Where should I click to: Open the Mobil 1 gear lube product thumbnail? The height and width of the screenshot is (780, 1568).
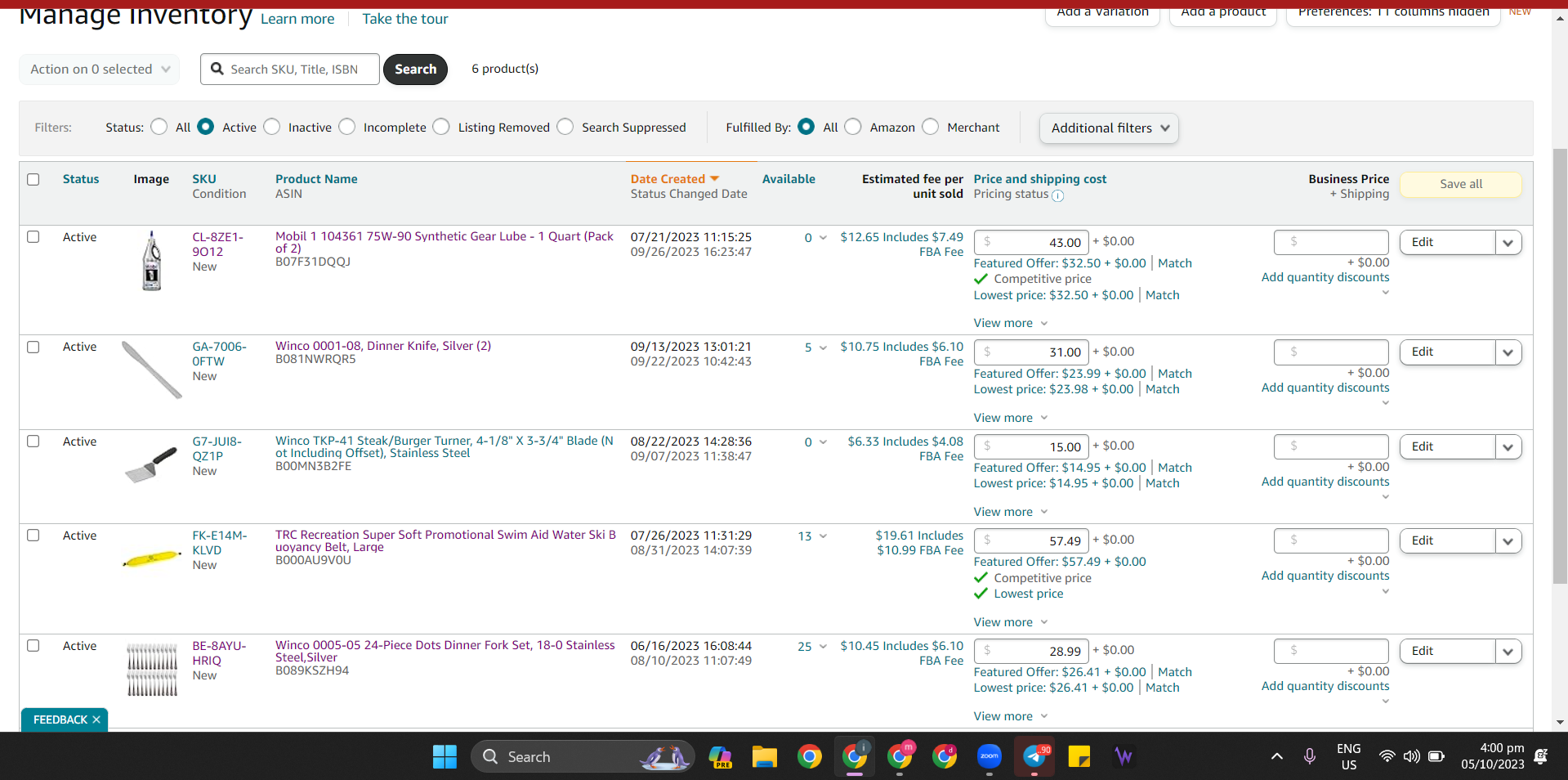pyautogui.click(x=152, y=261)
